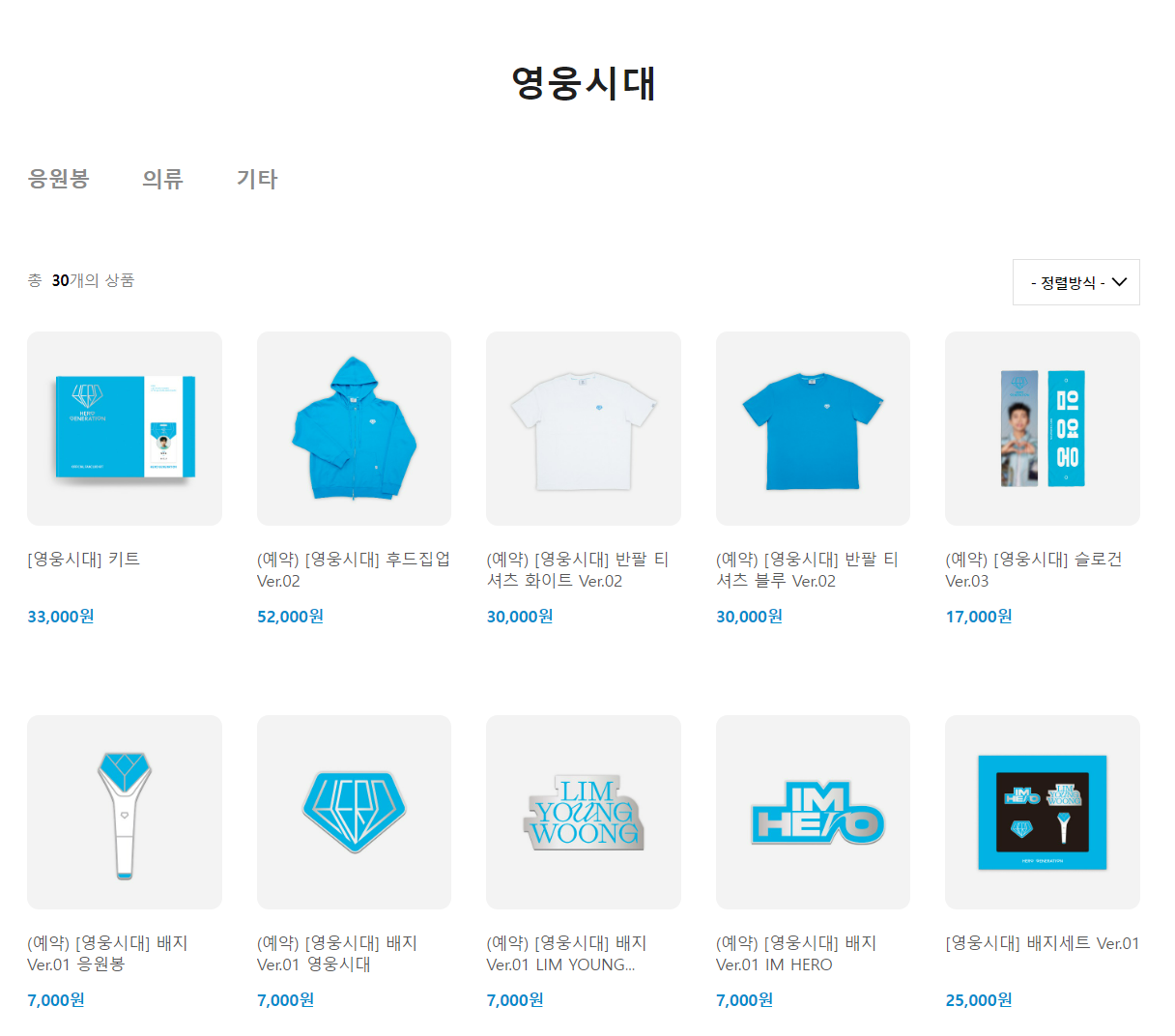The image size is (1175, 1036).
Task: Click the 영웅시대 키트 box thumbnail
Action: [125, 429]
